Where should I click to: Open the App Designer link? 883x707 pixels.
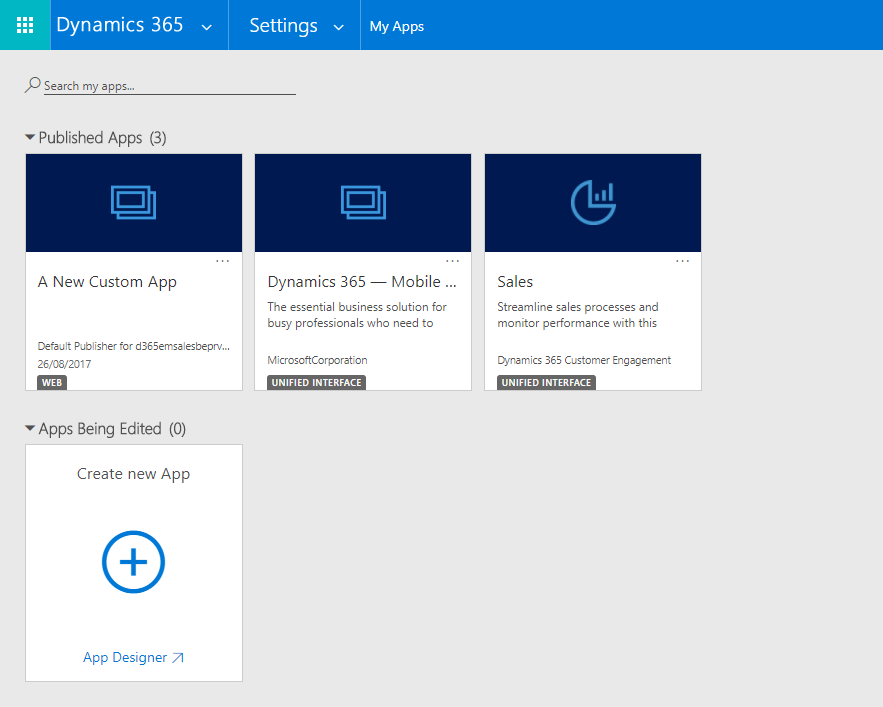pos(125,657)
